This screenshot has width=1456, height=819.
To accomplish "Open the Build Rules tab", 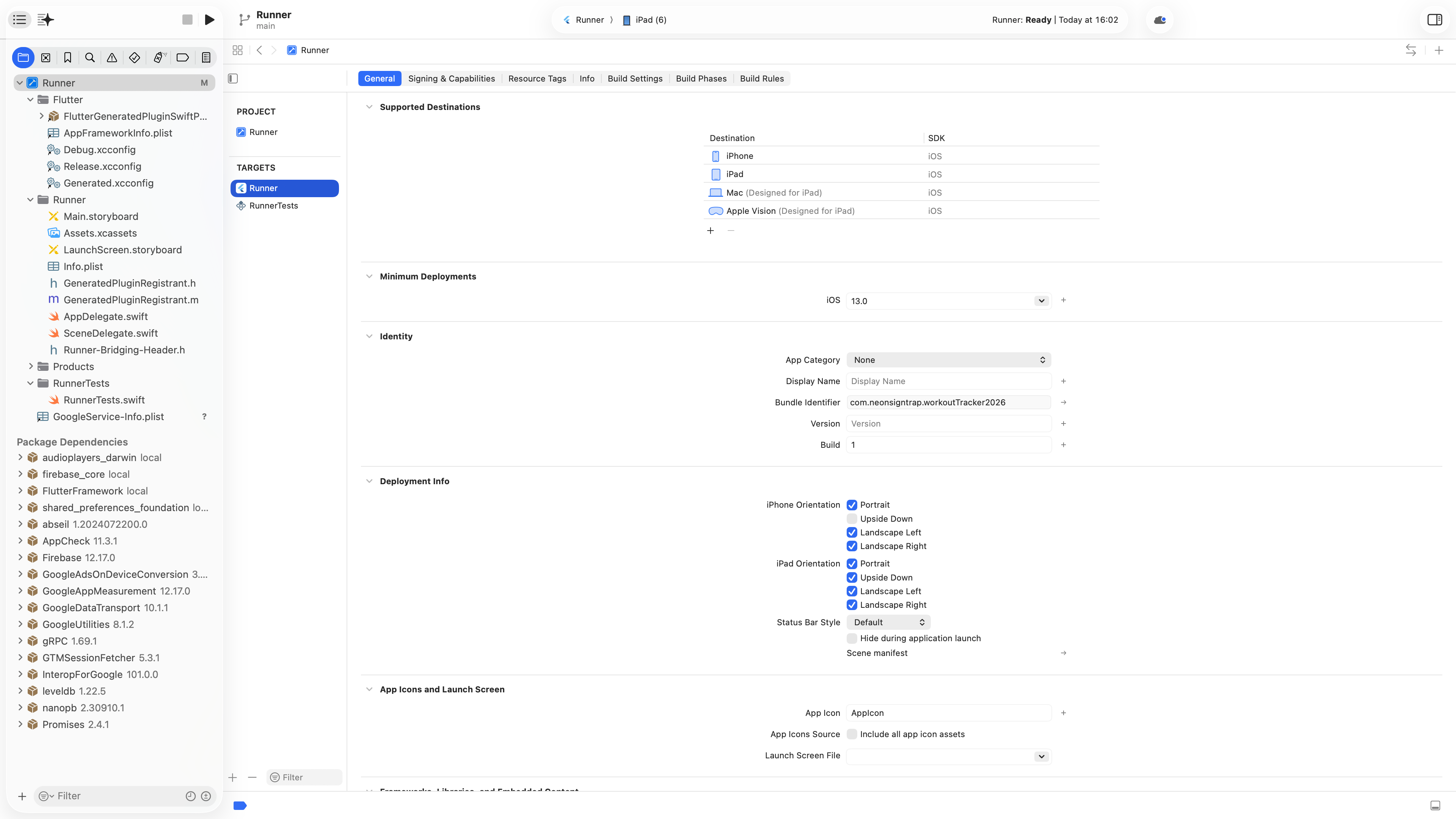I will point(761,78).
